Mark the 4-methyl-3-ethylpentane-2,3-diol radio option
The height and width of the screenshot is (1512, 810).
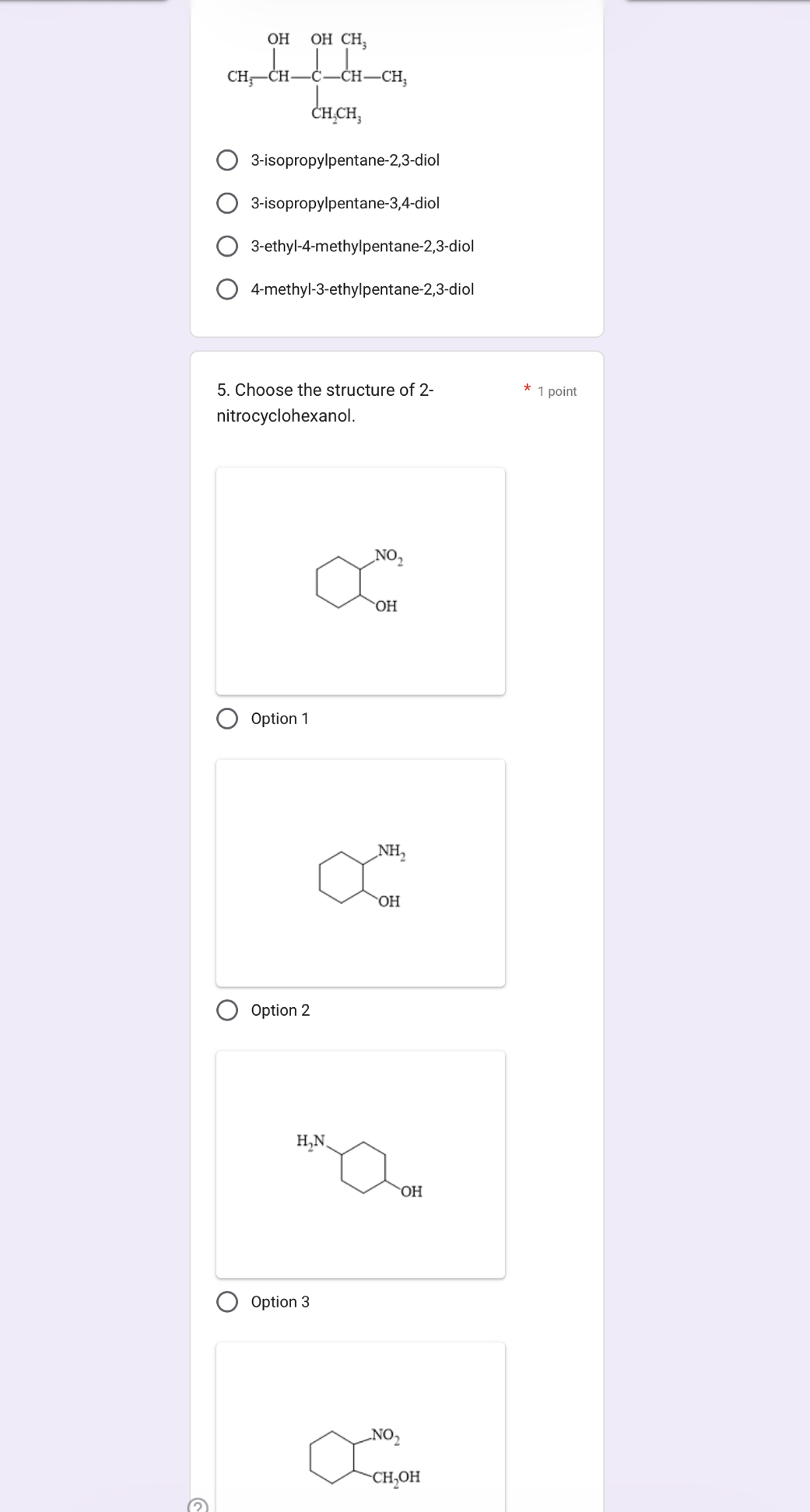(227, 289)
